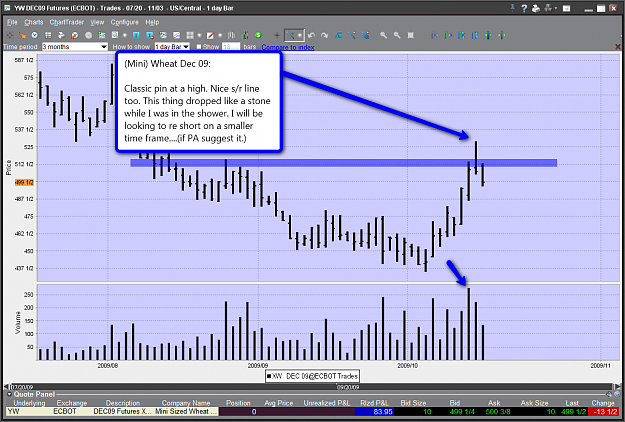Screen dimensions: 625x422
Task: Click the vertical bars chart type icon
Action: tap(231, 35)
